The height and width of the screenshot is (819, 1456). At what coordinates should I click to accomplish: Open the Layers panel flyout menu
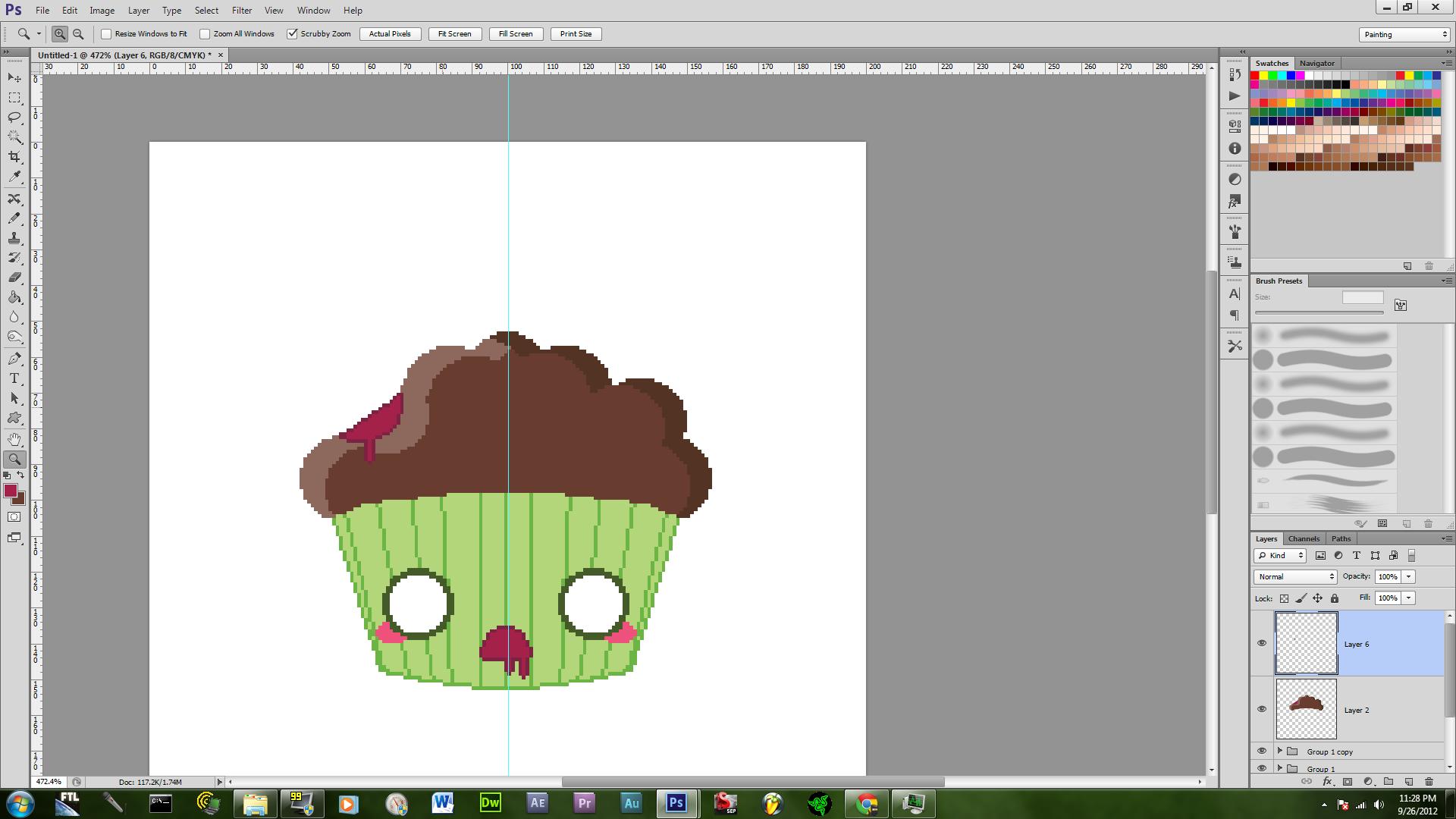coord(1445,538)
